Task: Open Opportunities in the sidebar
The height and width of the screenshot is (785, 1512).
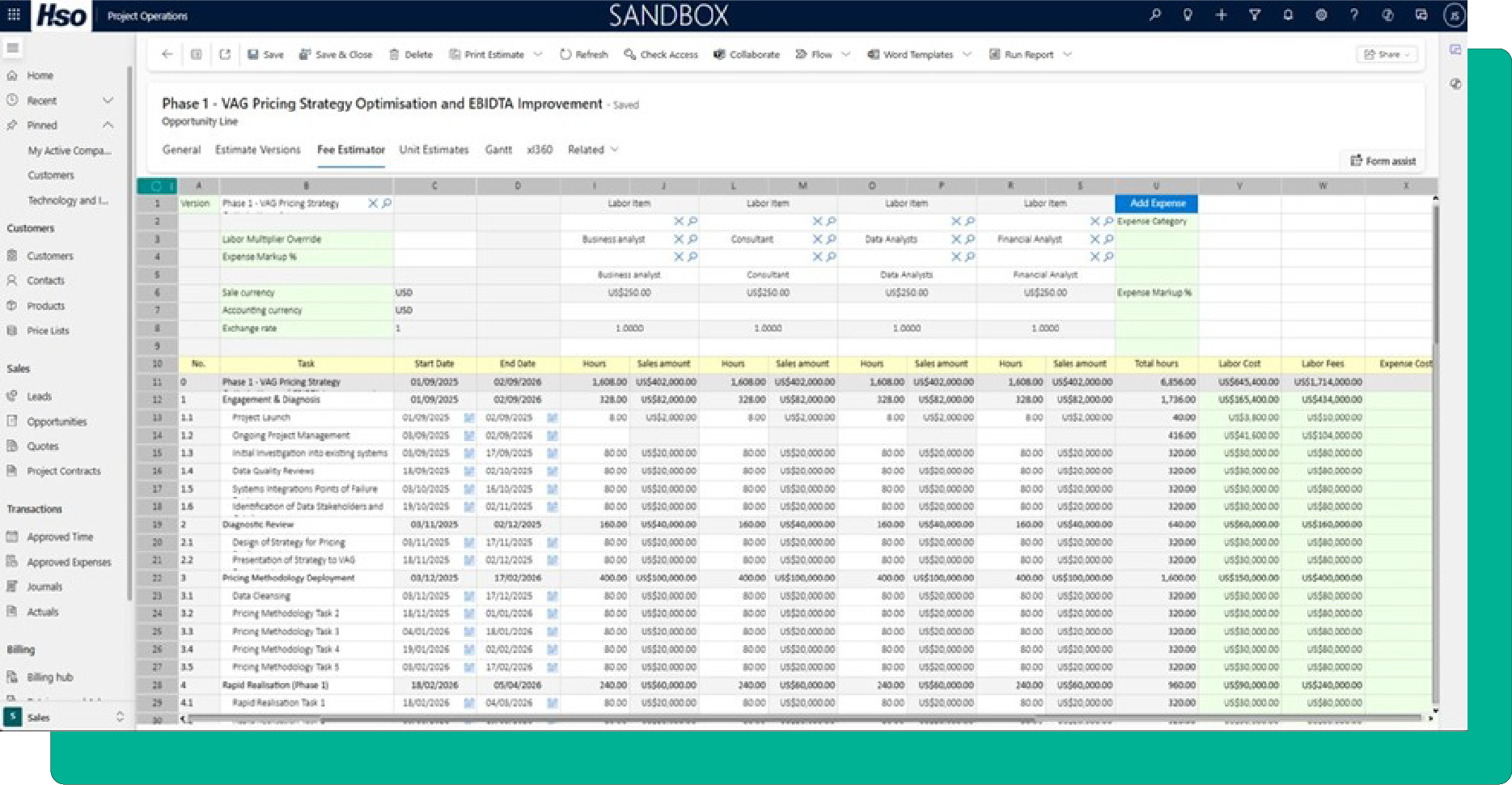Action: coord(57,422)
